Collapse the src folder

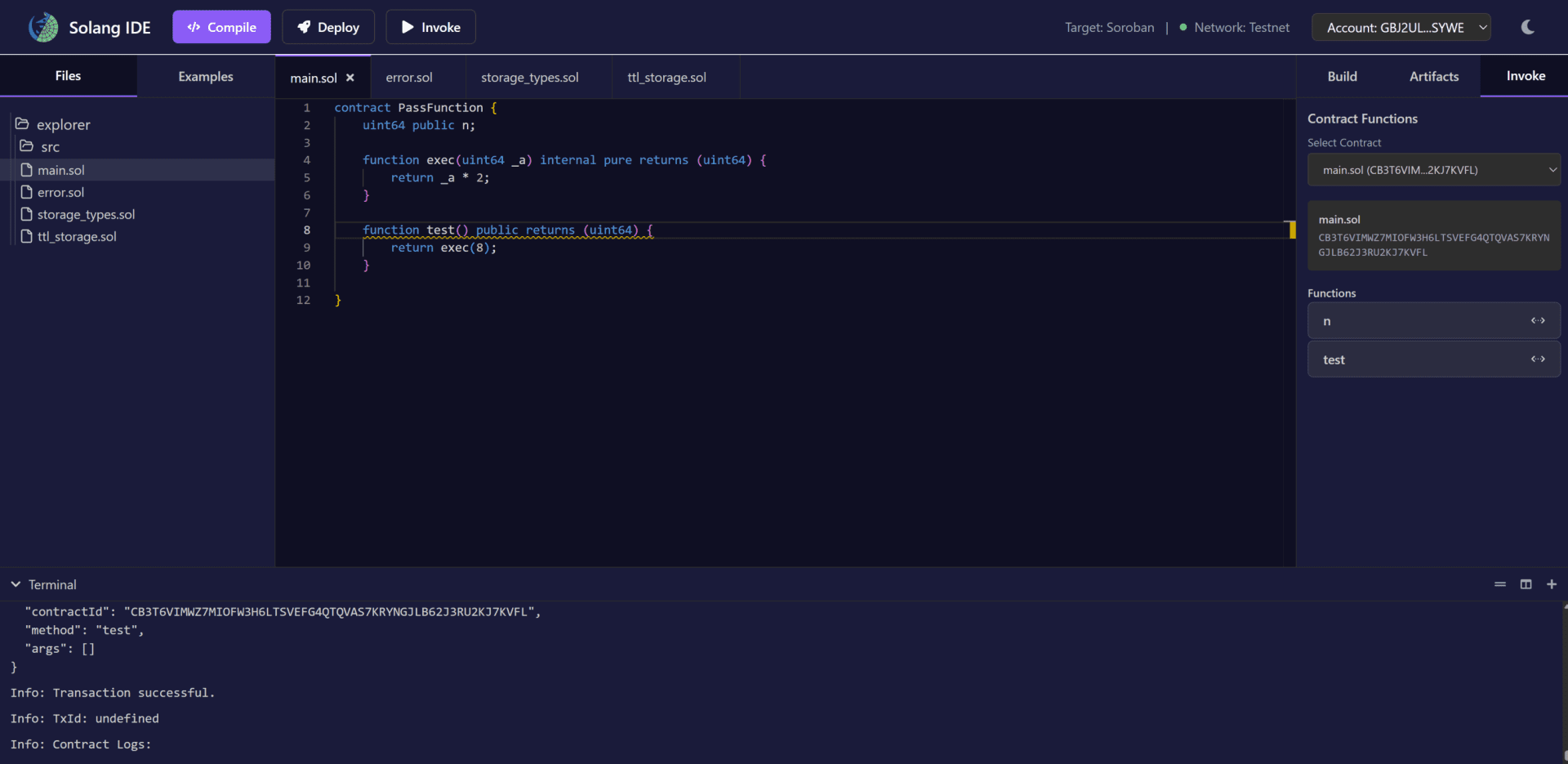49,147
